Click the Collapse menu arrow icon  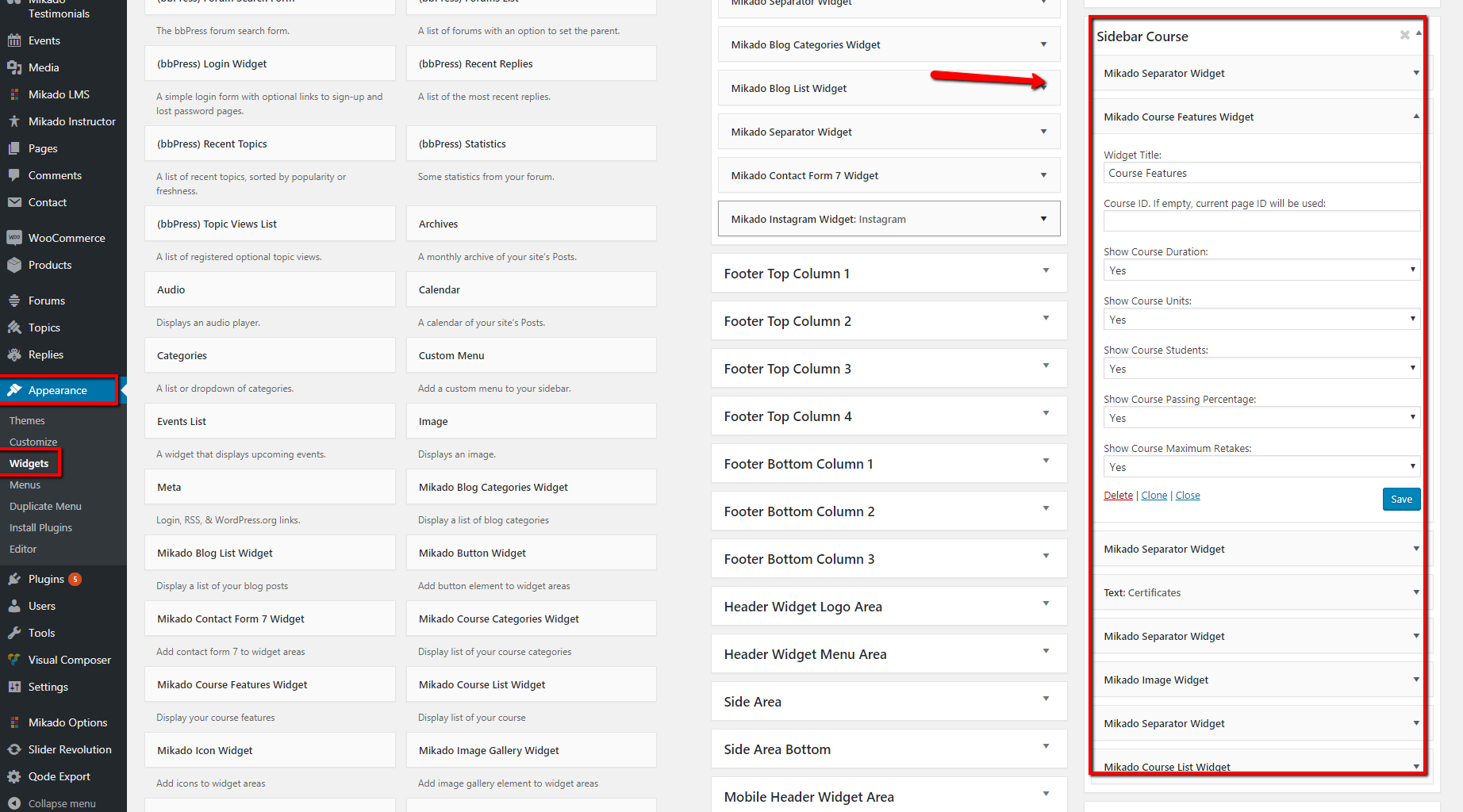click(x=14, y=803)
